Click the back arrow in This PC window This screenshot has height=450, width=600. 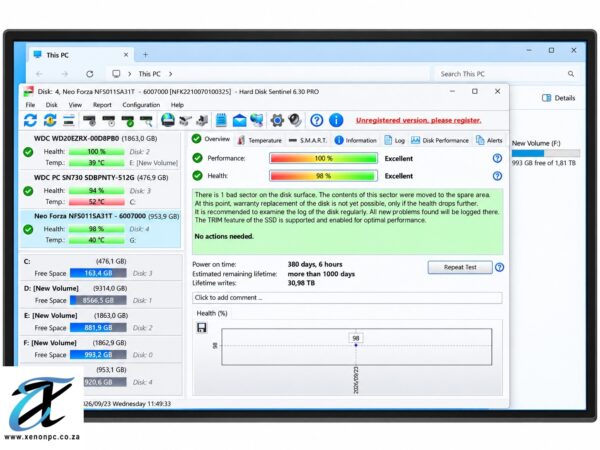point(39,74)
